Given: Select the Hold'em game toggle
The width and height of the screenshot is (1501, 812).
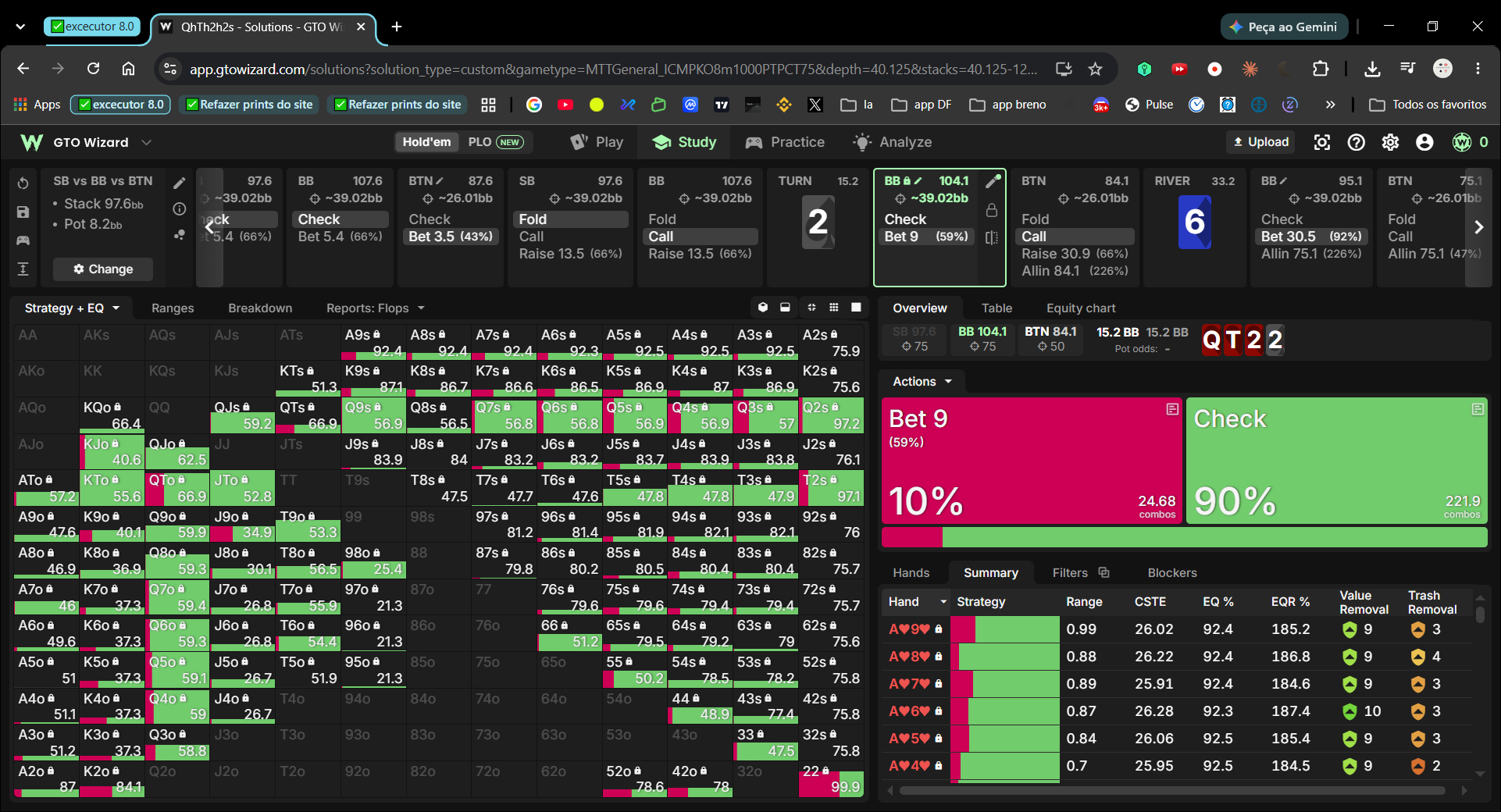Looking at the screenshot, I should 426,142.
